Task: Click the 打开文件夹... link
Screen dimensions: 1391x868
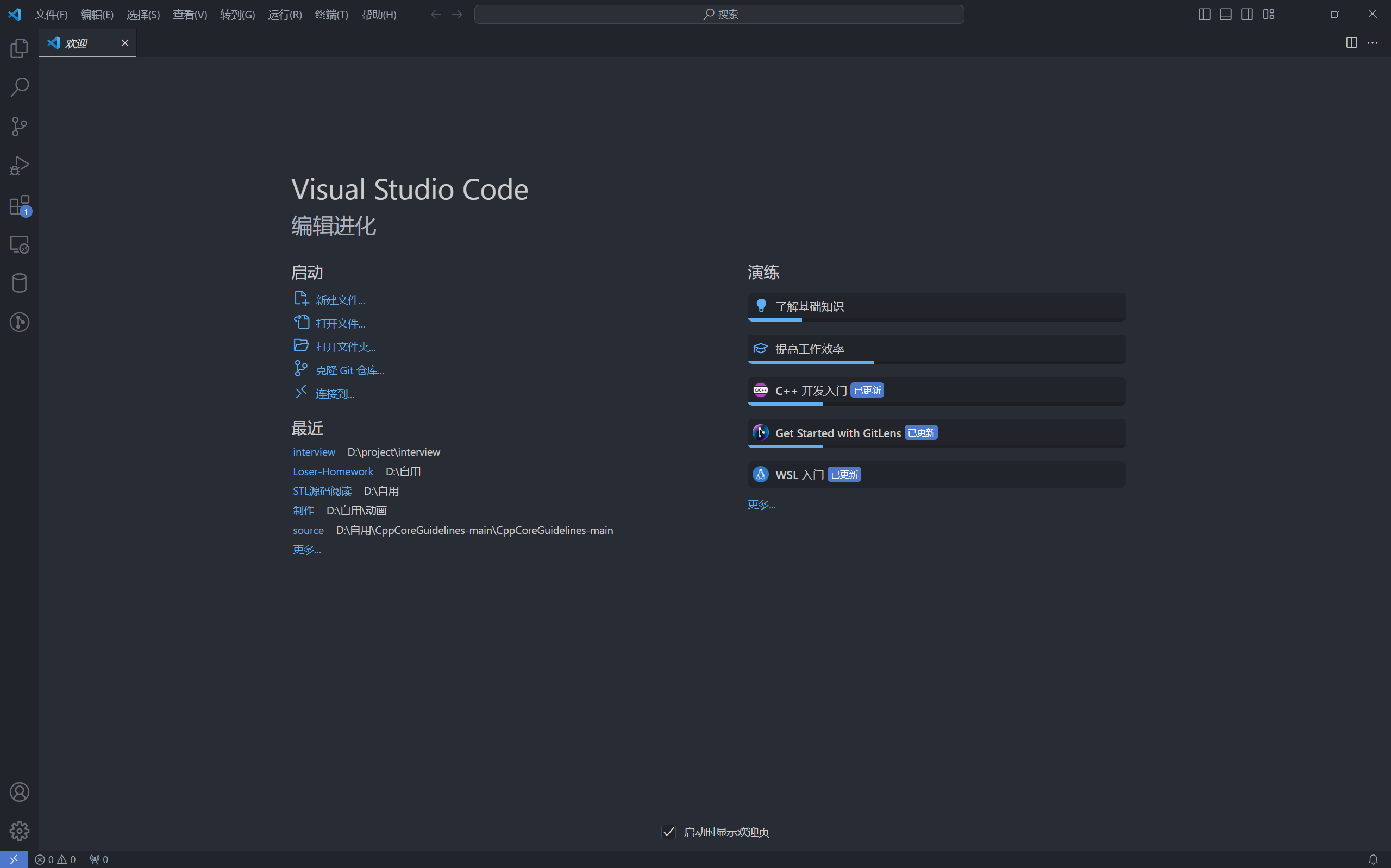Action: (x=346, y=347)
